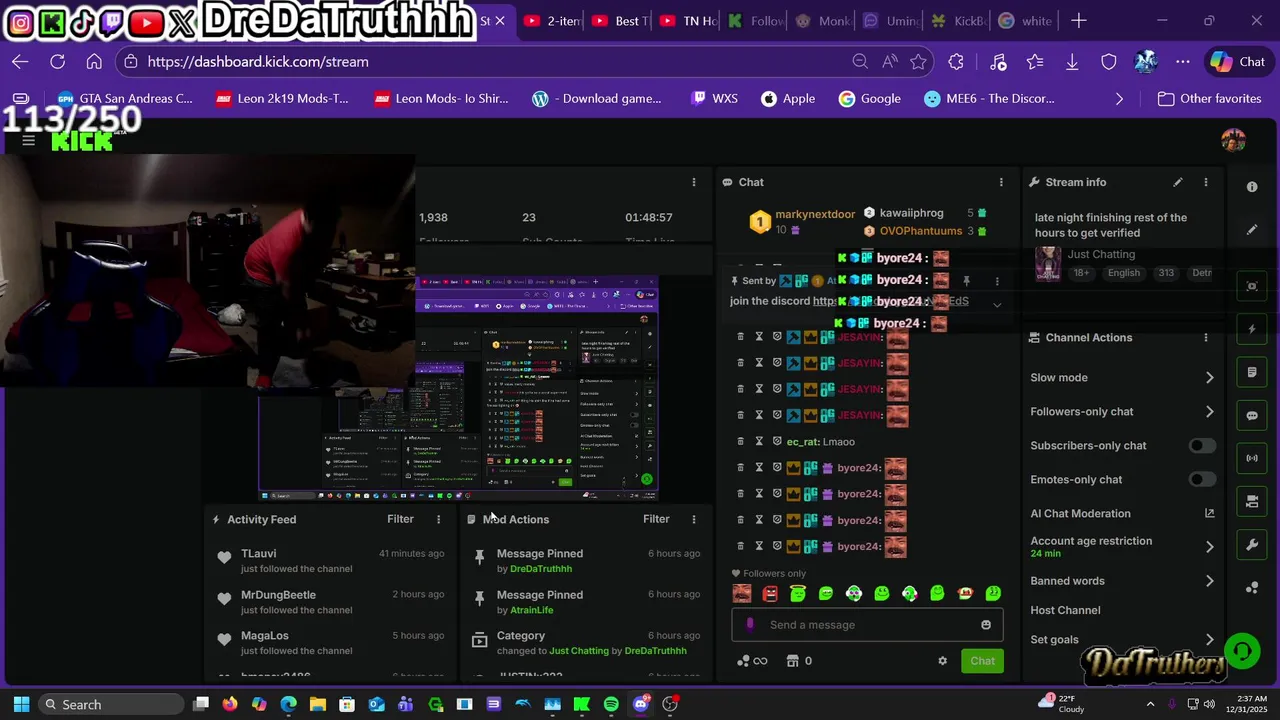
Task: Click the broadcast signal sidebar icon
Action: pyautogui.click(x=1252, y=459)
